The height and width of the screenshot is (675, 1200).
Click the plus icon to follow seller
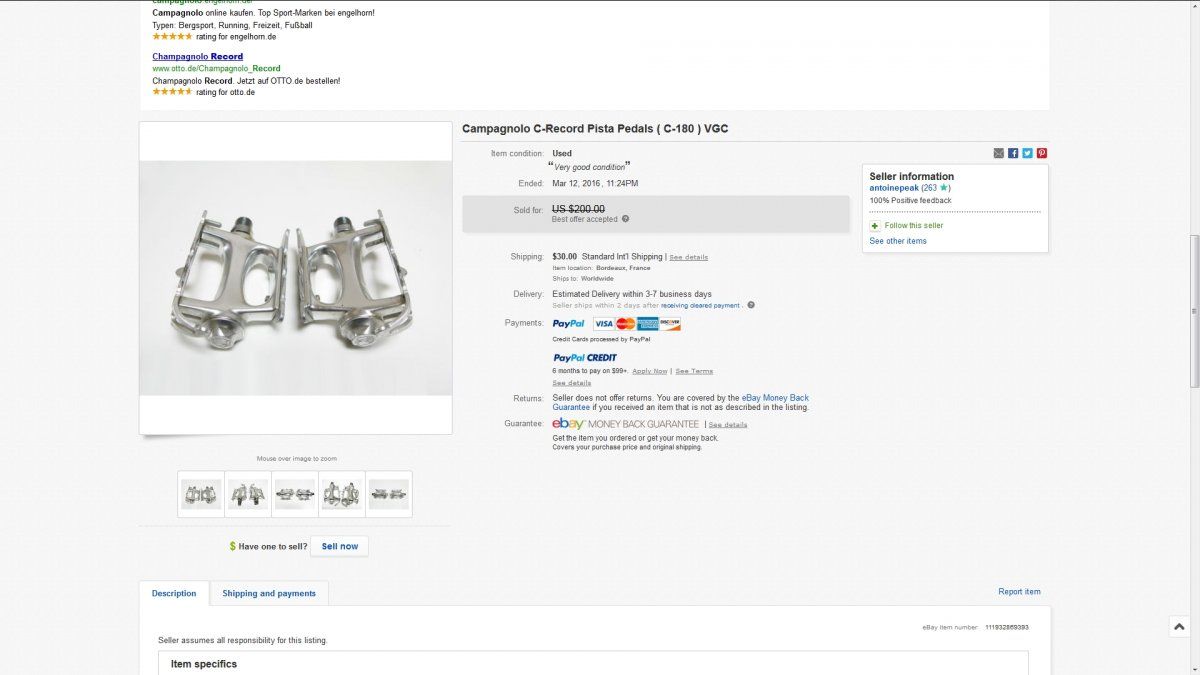coord(875,226)
